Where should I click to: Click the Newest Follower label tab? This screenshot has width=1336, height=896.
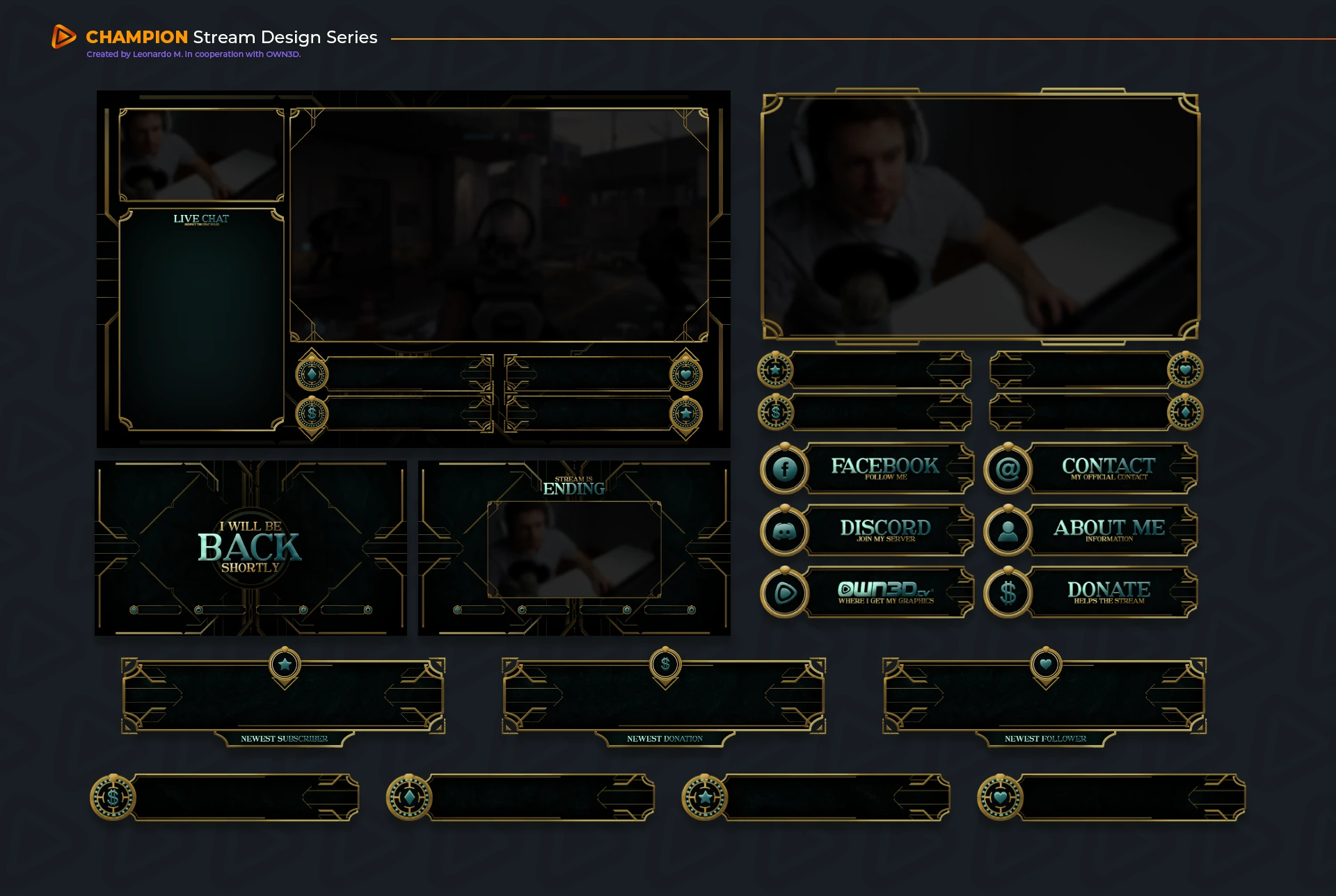coord(1045,739)
